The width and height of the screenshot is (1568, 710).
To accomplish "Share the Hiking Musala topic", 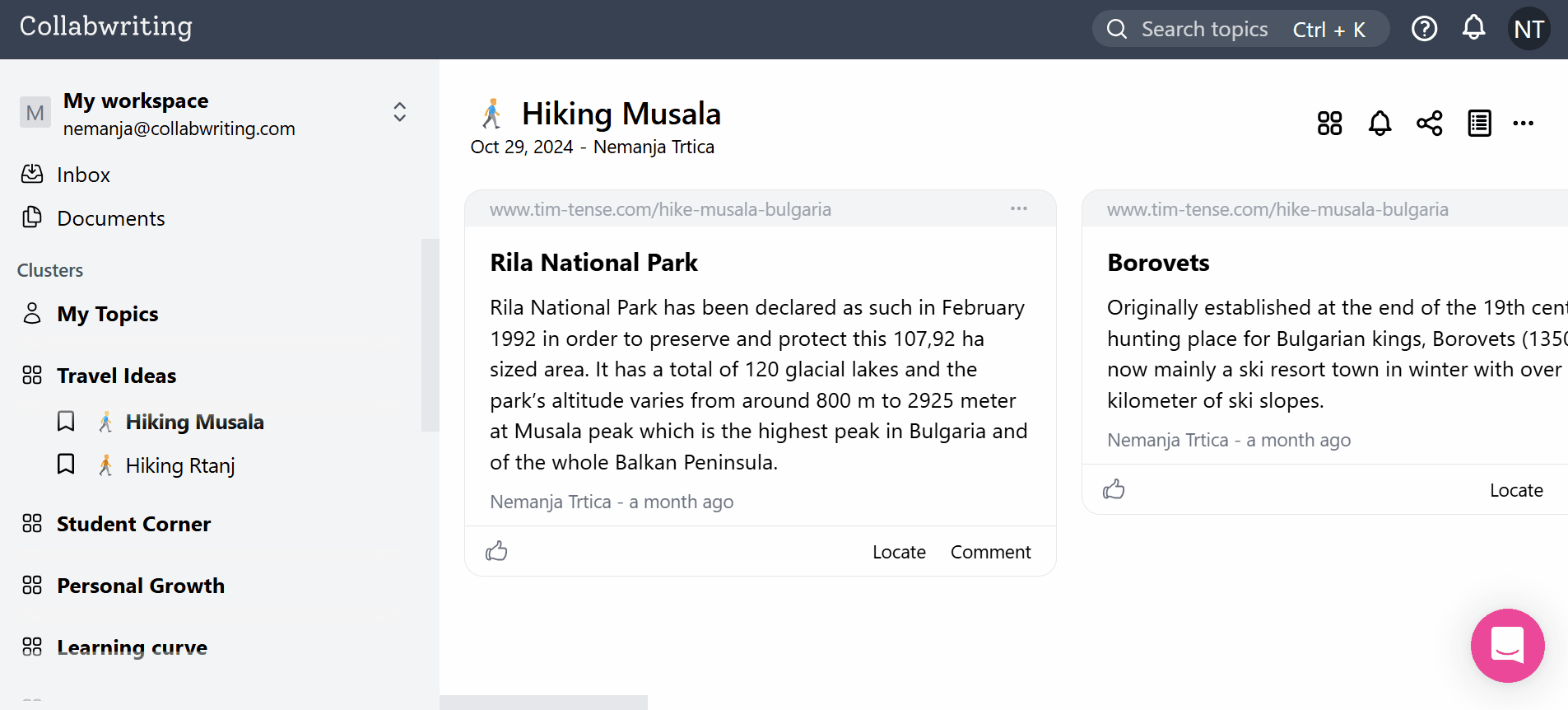I will tap(1429, 124).
